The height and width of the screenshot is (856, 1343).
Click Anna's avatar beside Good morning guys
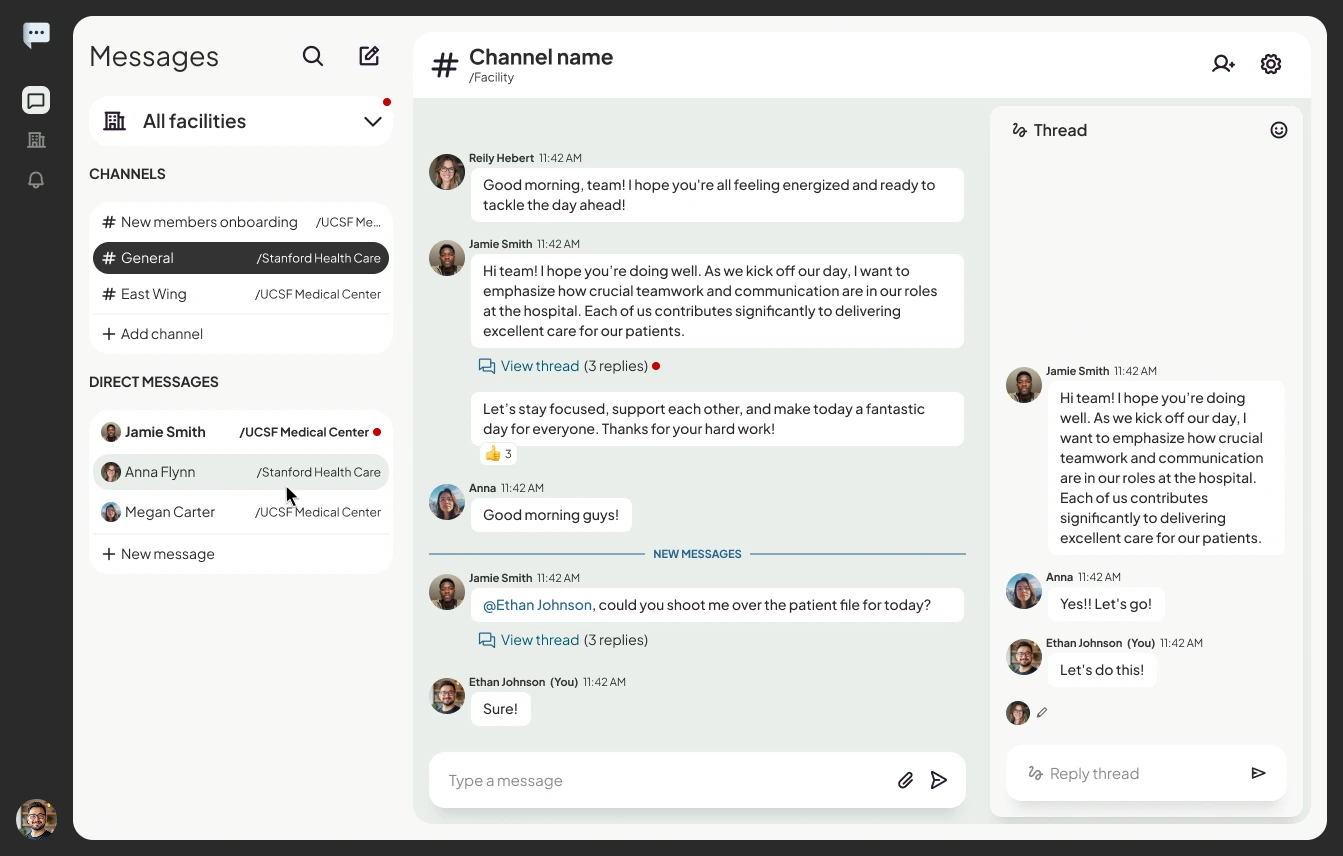(447, 502)
